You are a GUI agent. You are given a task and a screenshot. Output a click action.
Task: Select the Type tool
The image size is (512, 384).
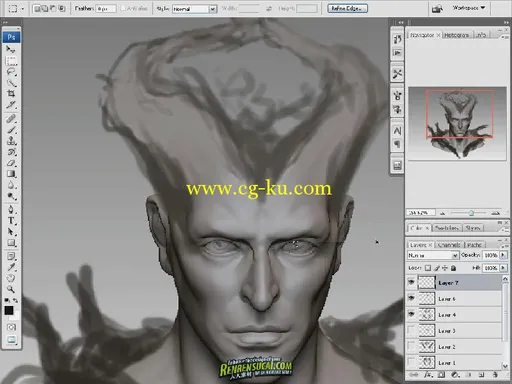pos(11,221)
